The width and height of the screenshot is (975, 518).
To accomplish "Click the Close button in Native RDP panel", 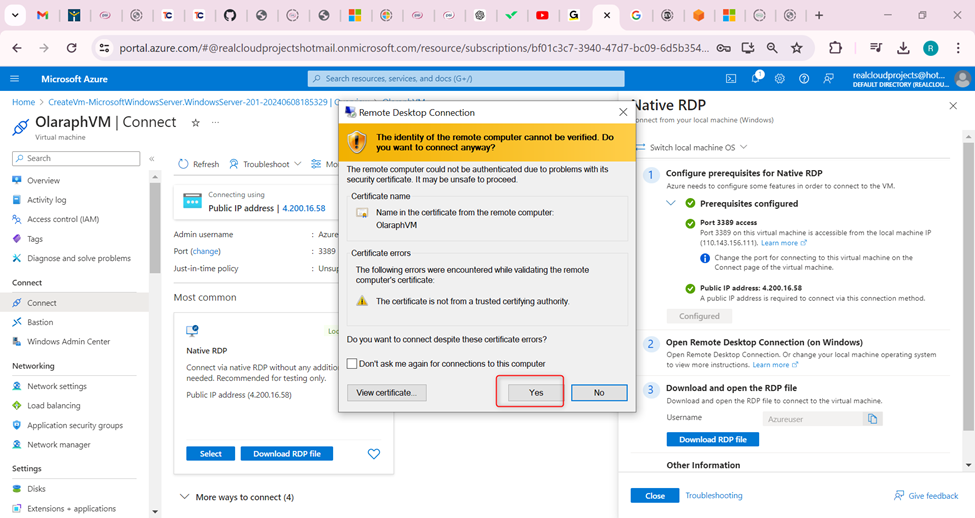I will click(x=655, y=496).
